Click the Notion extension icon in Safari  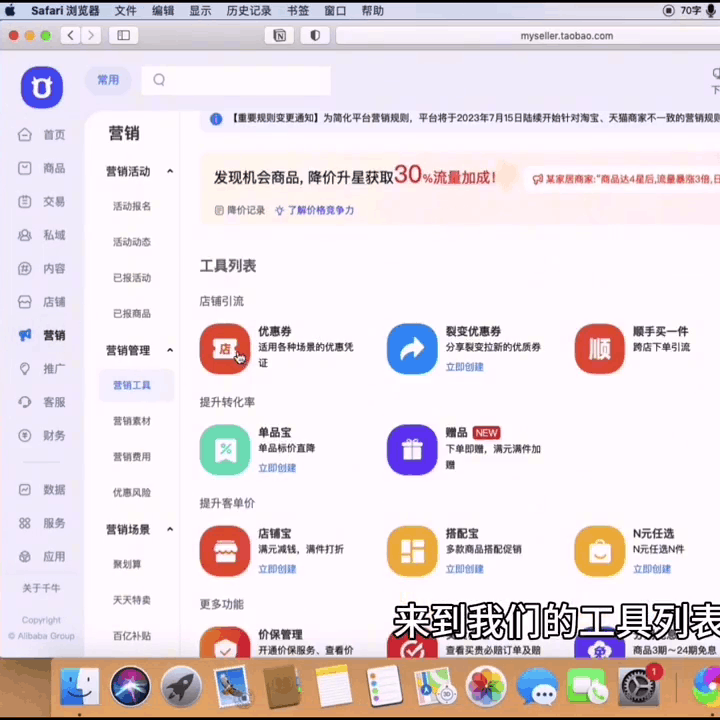tap(279, 35)
